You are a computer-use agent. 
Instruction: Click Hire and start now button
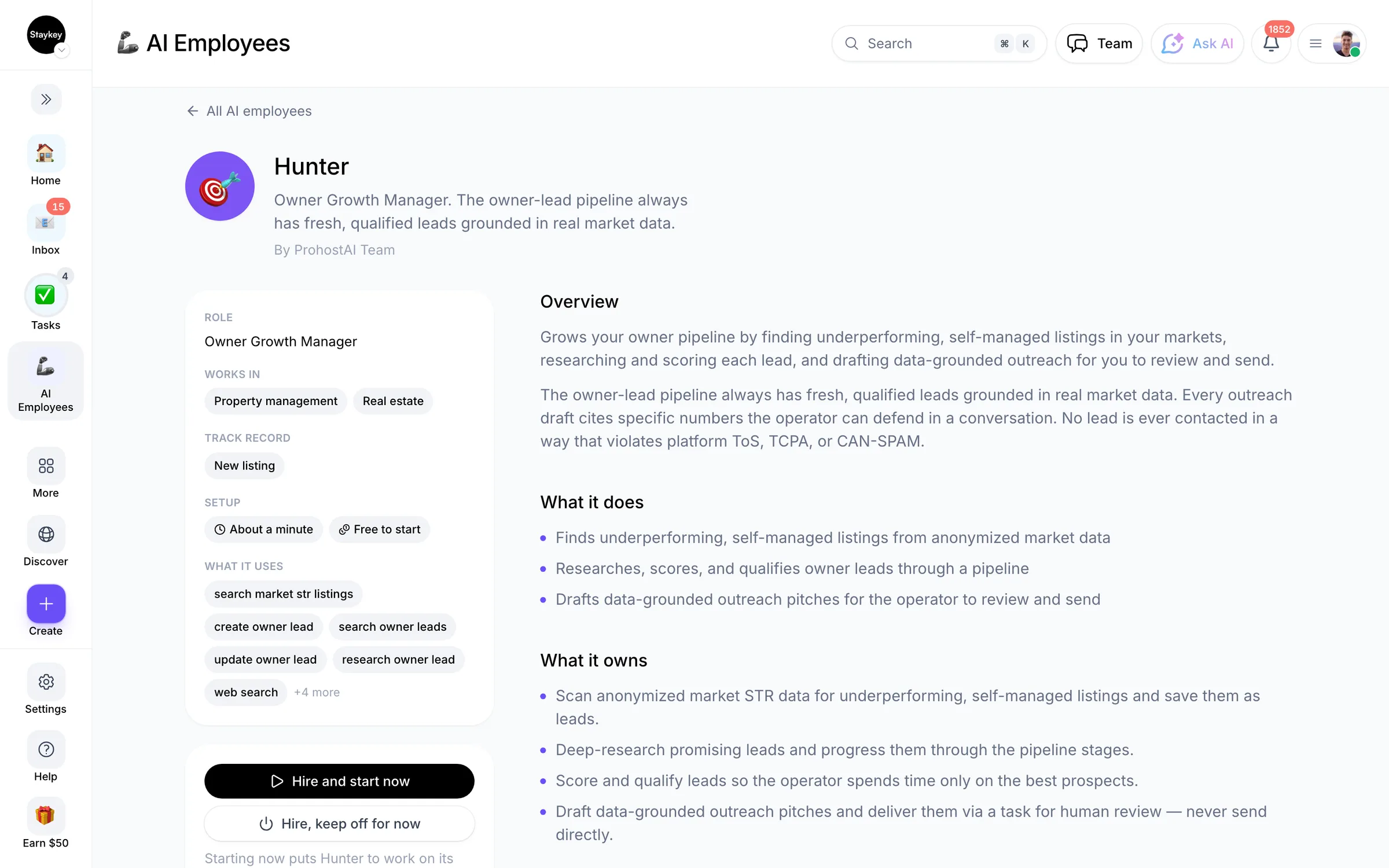[339, 781]
